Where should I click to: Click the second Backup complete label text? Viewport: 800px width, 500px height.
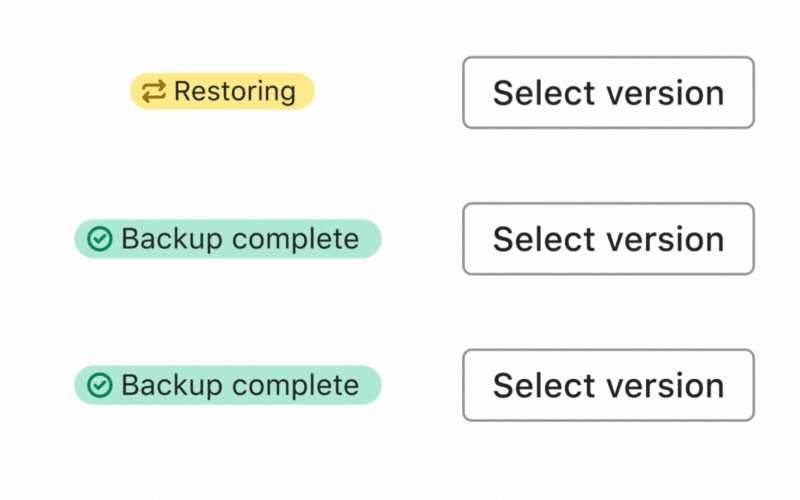pos(240,385)
